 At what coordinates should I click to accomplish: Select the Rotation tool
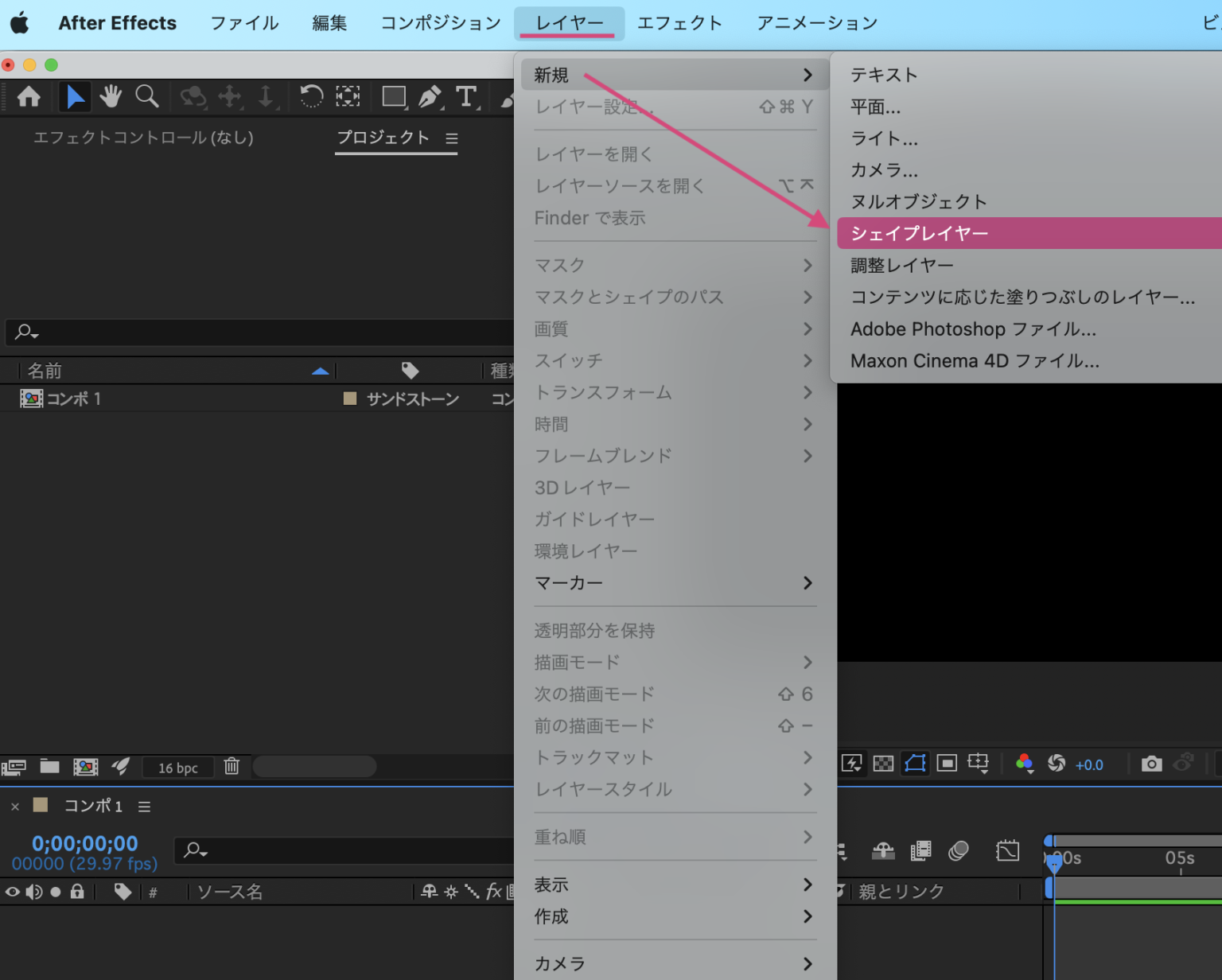(310, 96)
